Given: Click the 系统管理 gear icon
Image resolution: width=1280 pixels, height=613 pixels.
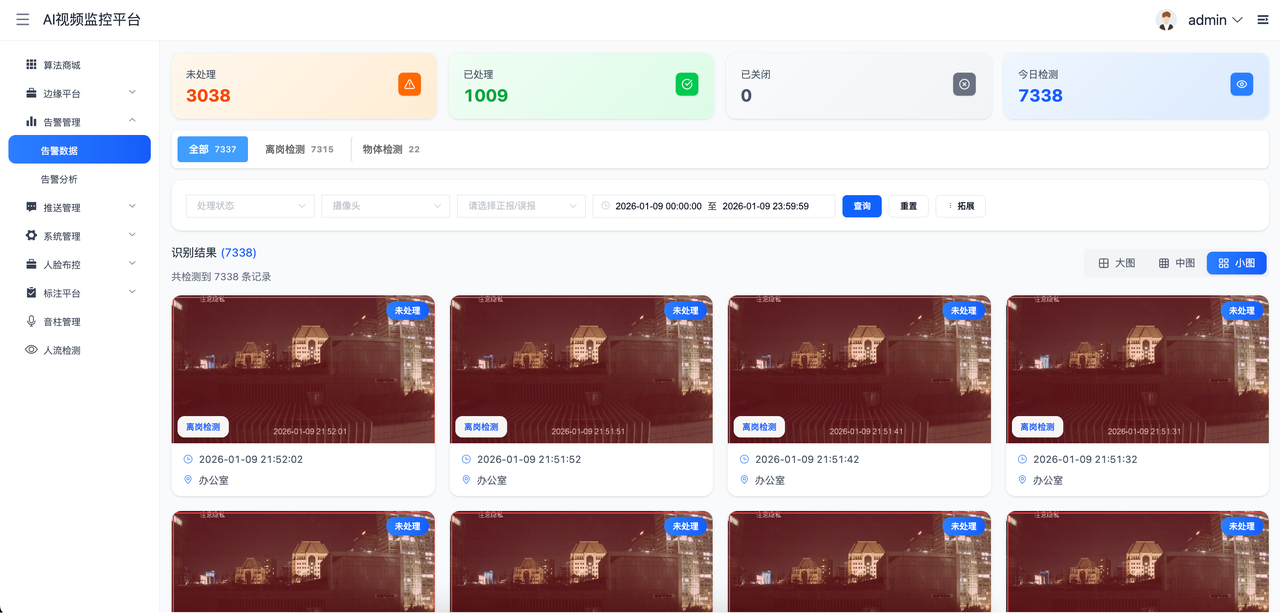Looking at the screenshot, I should point(31,236).
